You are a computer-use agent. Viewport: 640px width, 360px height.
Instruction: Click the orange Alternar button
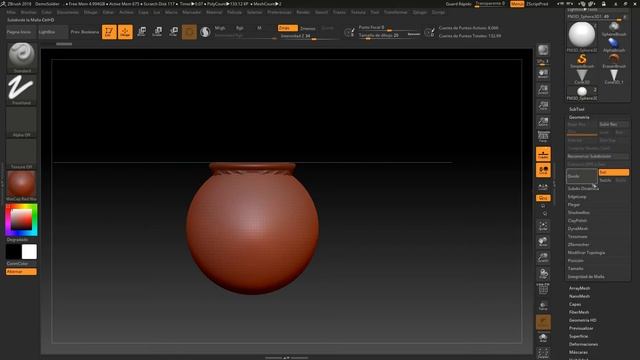click(x=21, y=272)
